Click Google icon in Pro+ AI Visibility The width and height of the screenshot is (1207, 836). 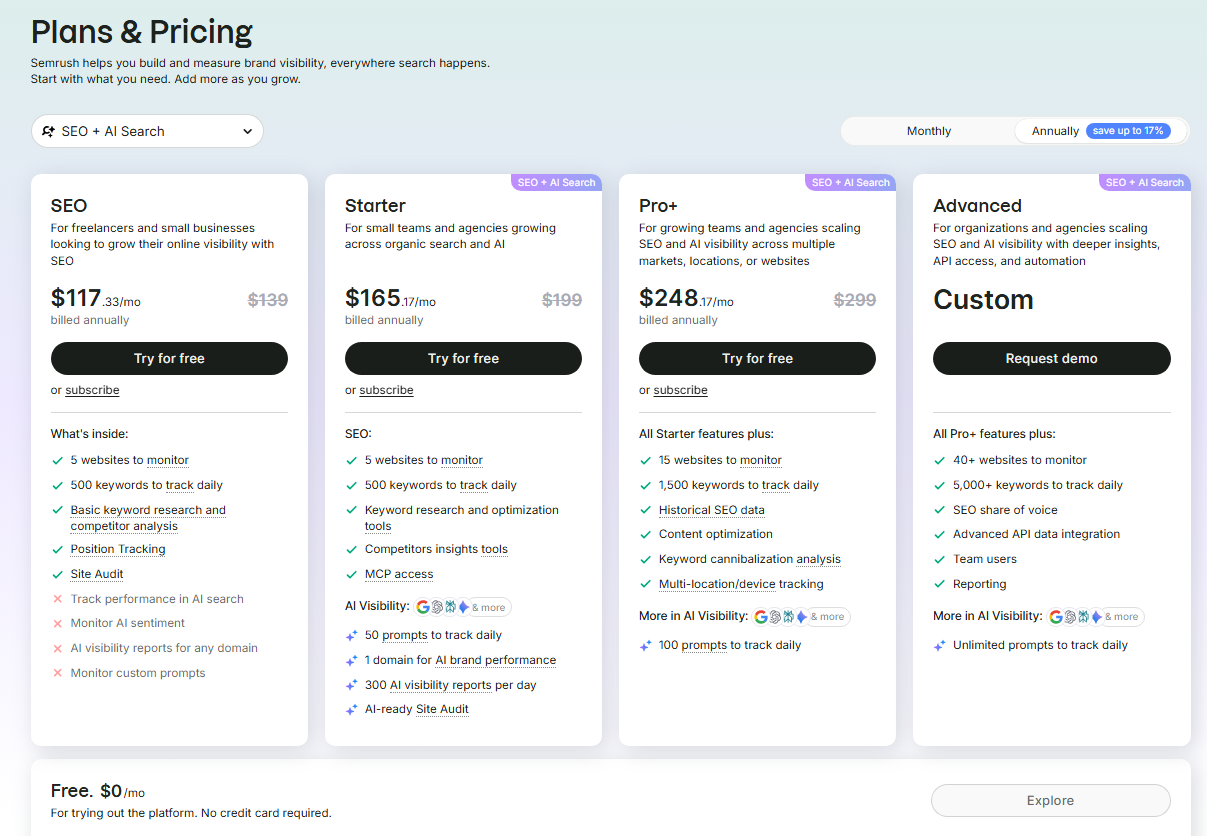tap(761, 617)
